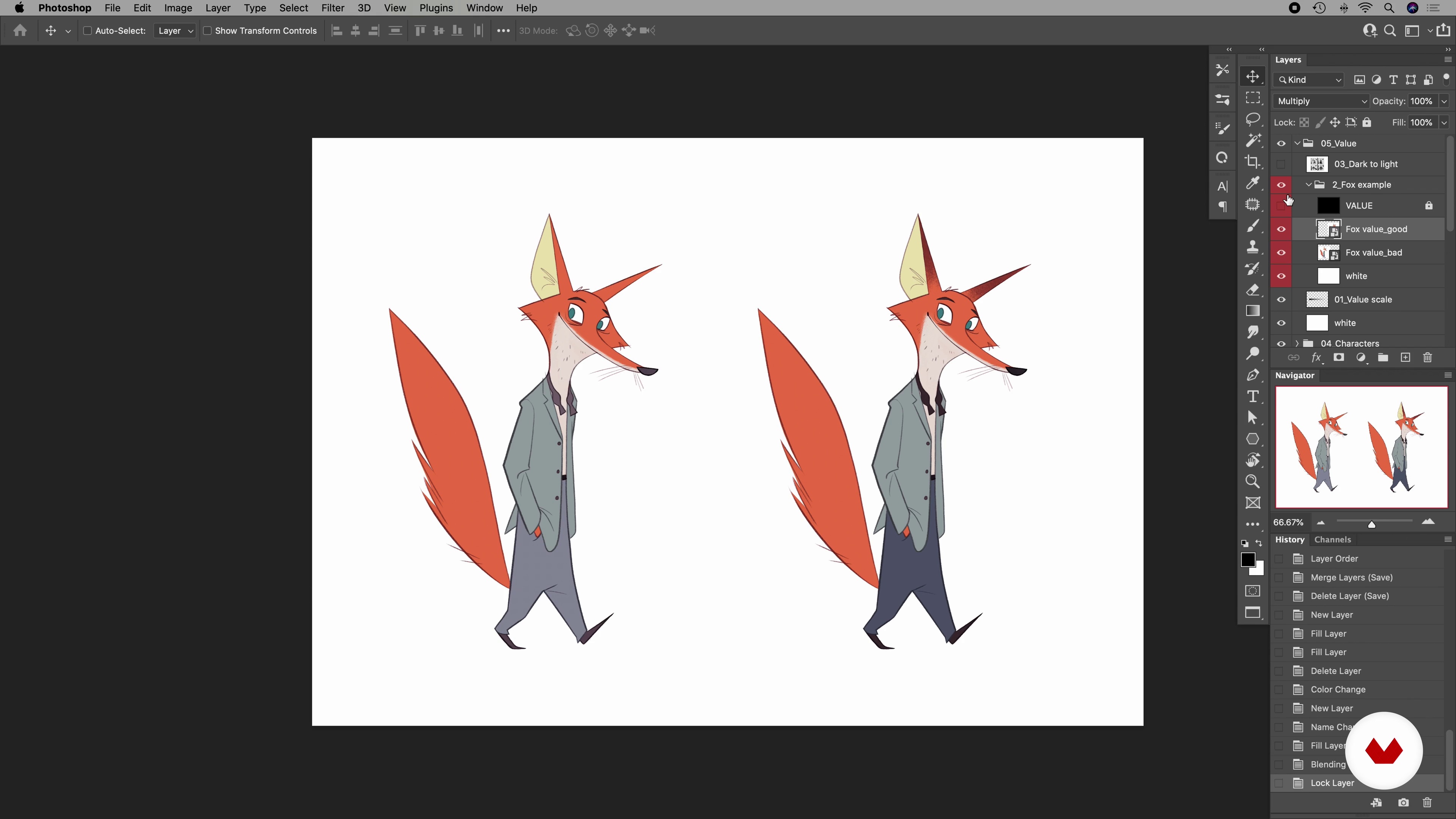Open the Window menu
This screenshot has height=819, width=1456.
point(485,8)
